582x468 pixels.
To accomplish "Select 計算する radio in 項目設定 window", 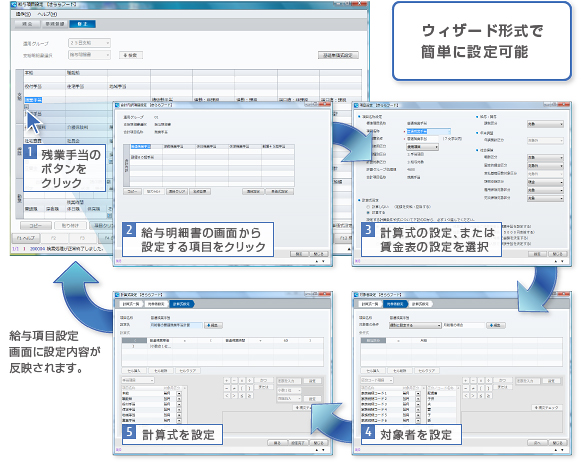I will [368, 213].
